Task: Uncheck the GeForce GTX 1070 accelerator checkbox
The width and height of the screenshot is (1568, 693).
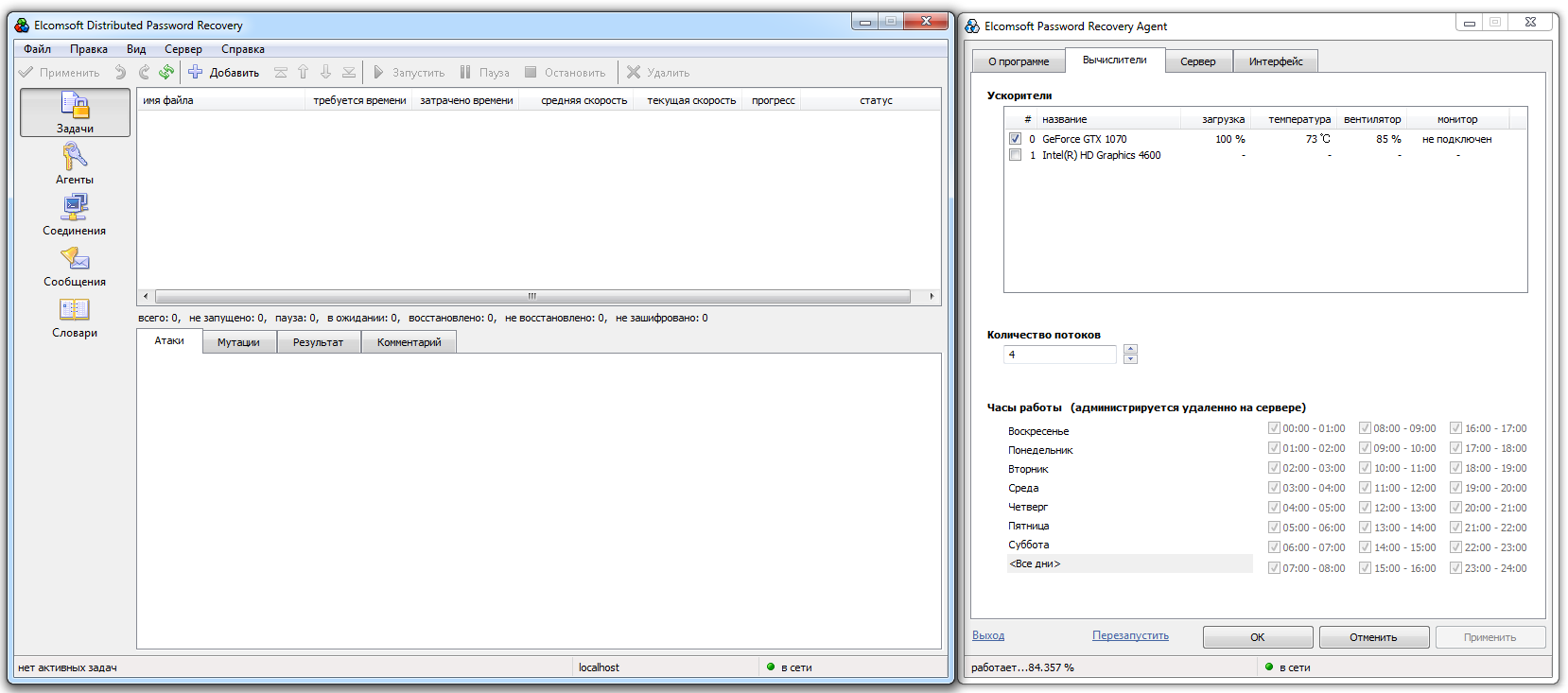Action: coord(1015,139)
